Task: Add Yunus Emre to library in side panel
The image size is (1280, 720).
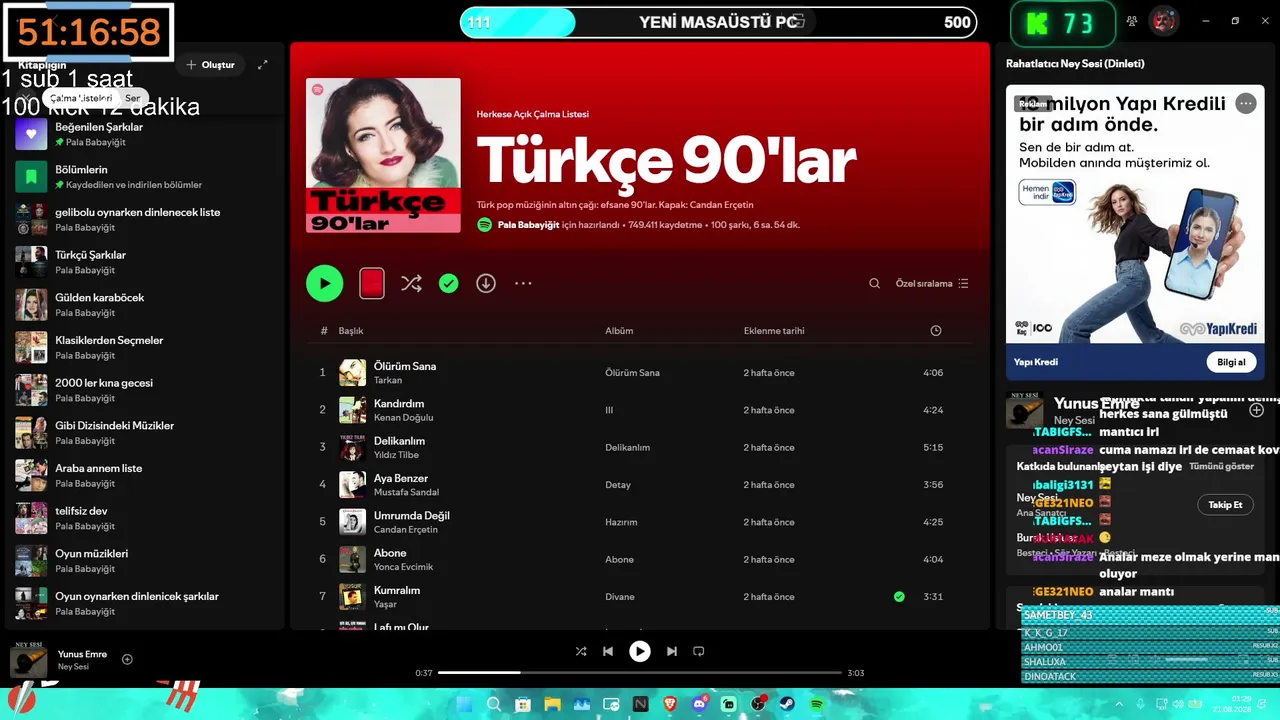Action: coord(1257,410)
